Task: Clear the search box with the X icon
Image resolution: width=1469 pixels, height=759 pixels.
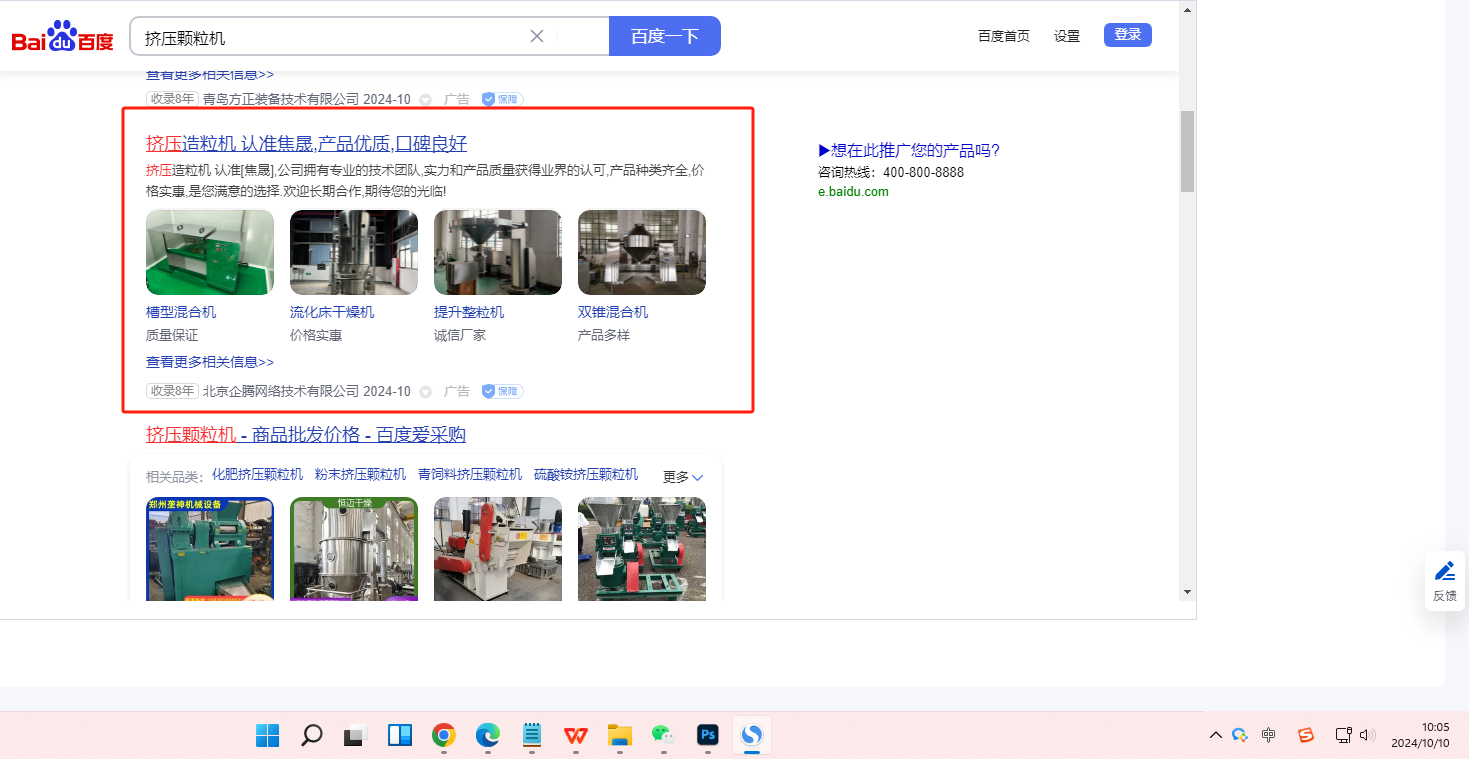Action: point(537,36)
